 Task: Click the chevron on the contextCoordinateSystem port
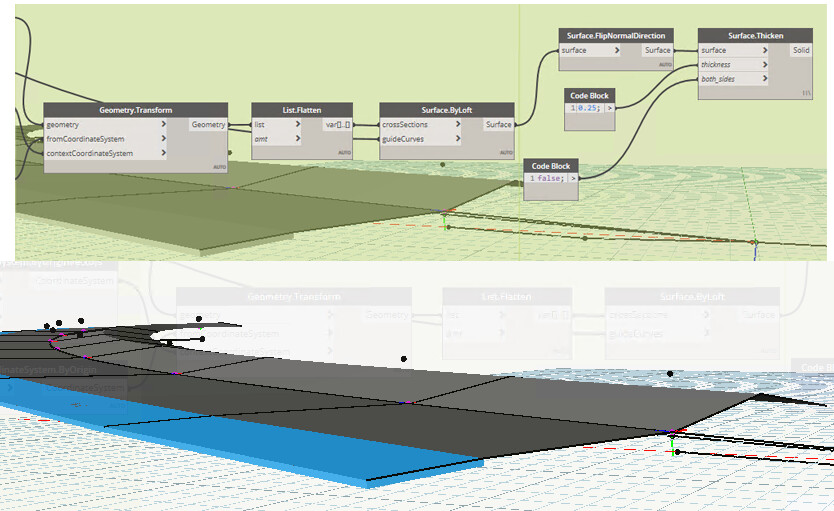[163, 153]
